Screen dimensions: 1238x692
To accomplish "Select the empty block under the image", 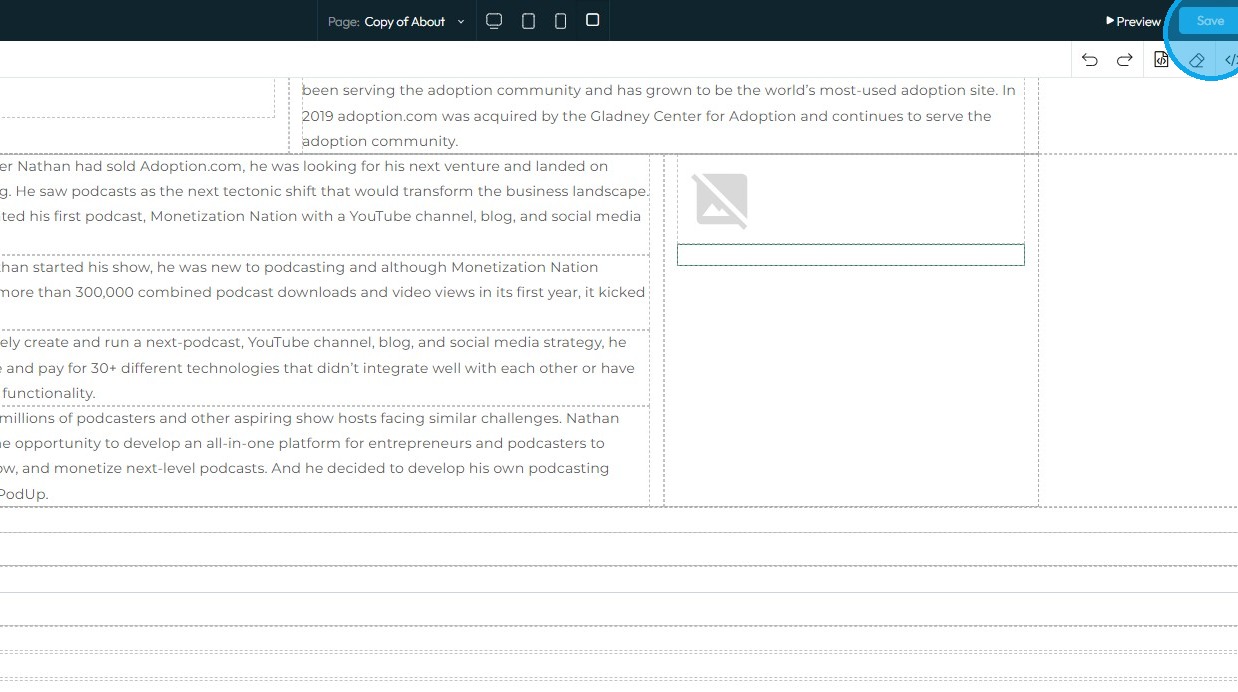I will [851, 255].
